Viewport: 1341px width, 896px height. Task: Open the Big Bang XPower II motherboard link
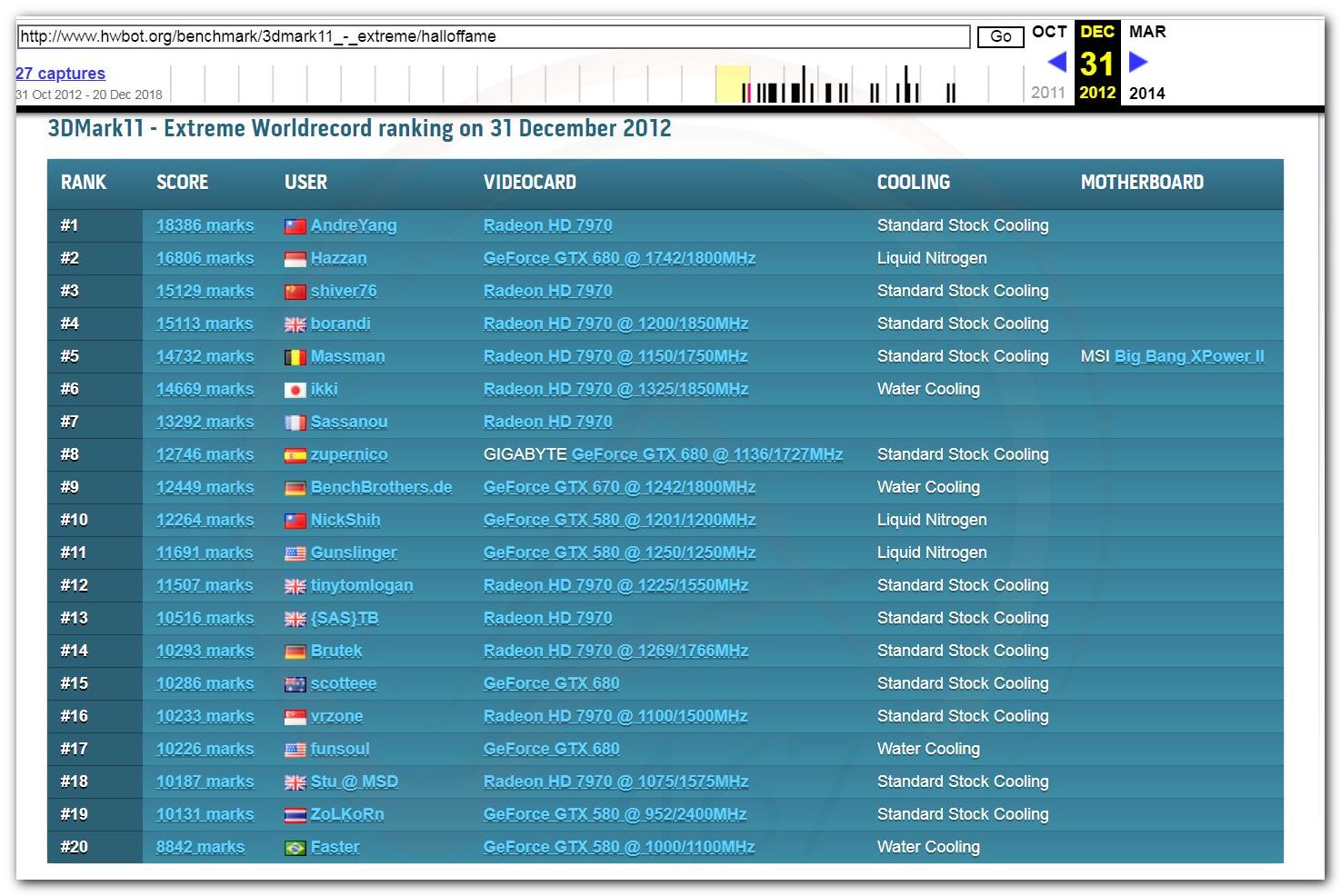[1188, 356]
